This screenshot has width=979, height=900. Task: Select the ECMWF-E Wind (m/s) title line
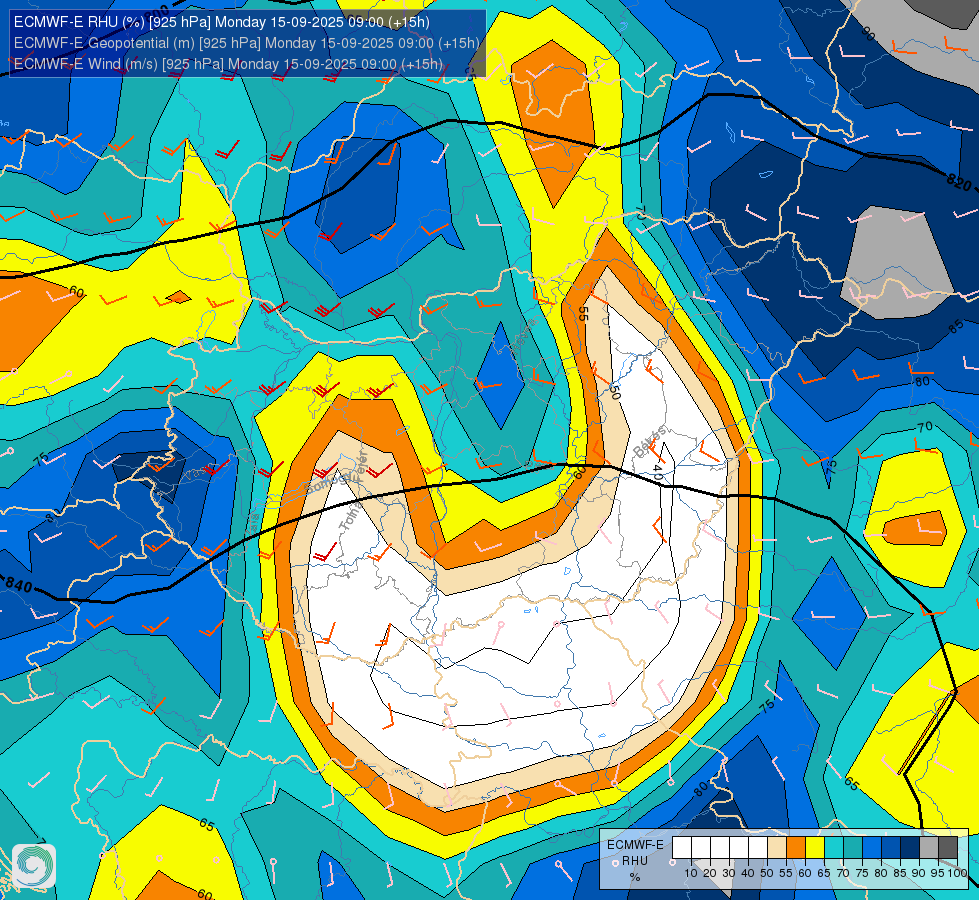coord(229,64)
